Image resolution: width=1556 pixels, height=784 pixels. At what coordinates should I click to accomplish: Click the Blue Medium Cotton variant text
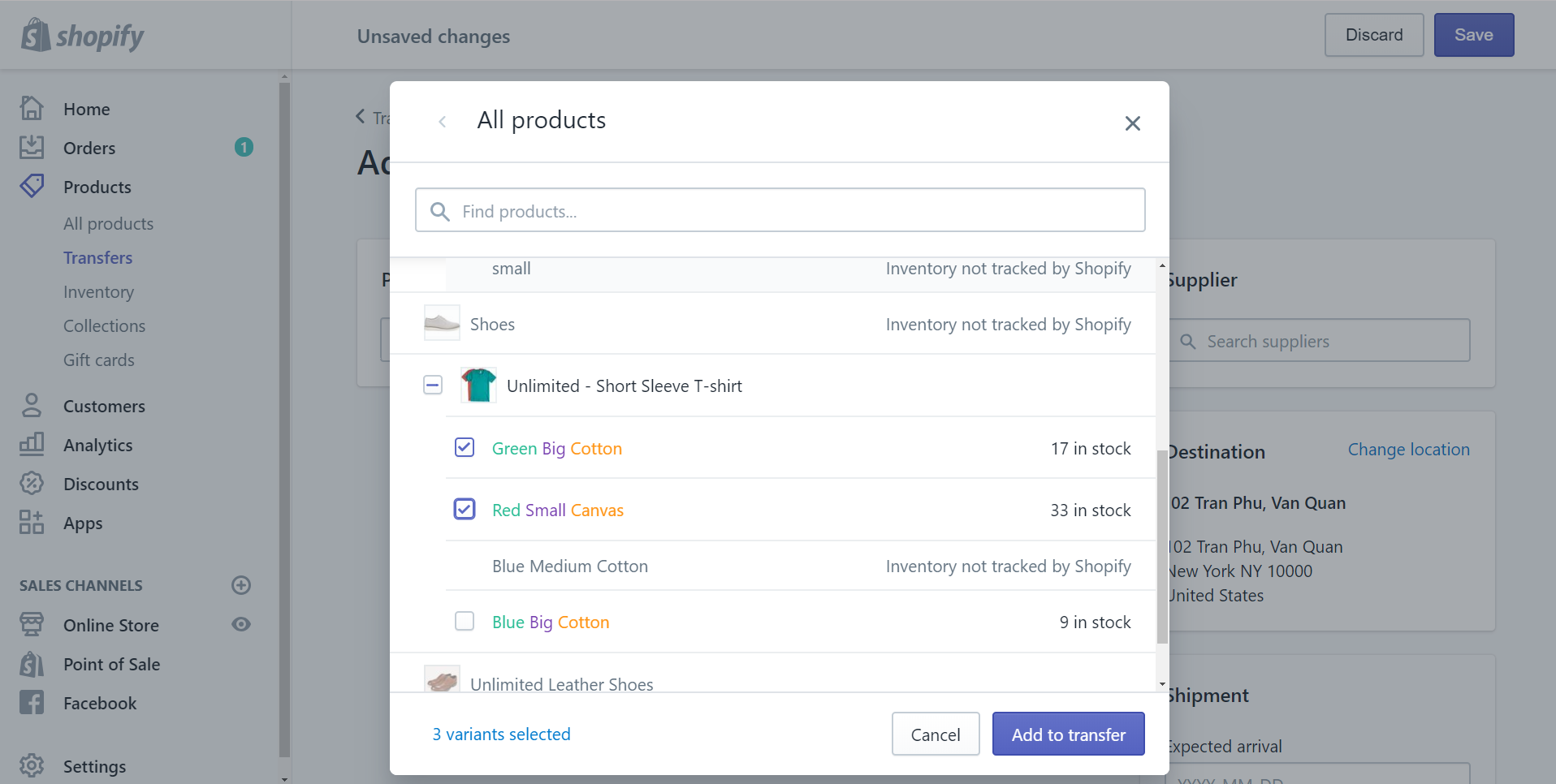tap(570, 566)
